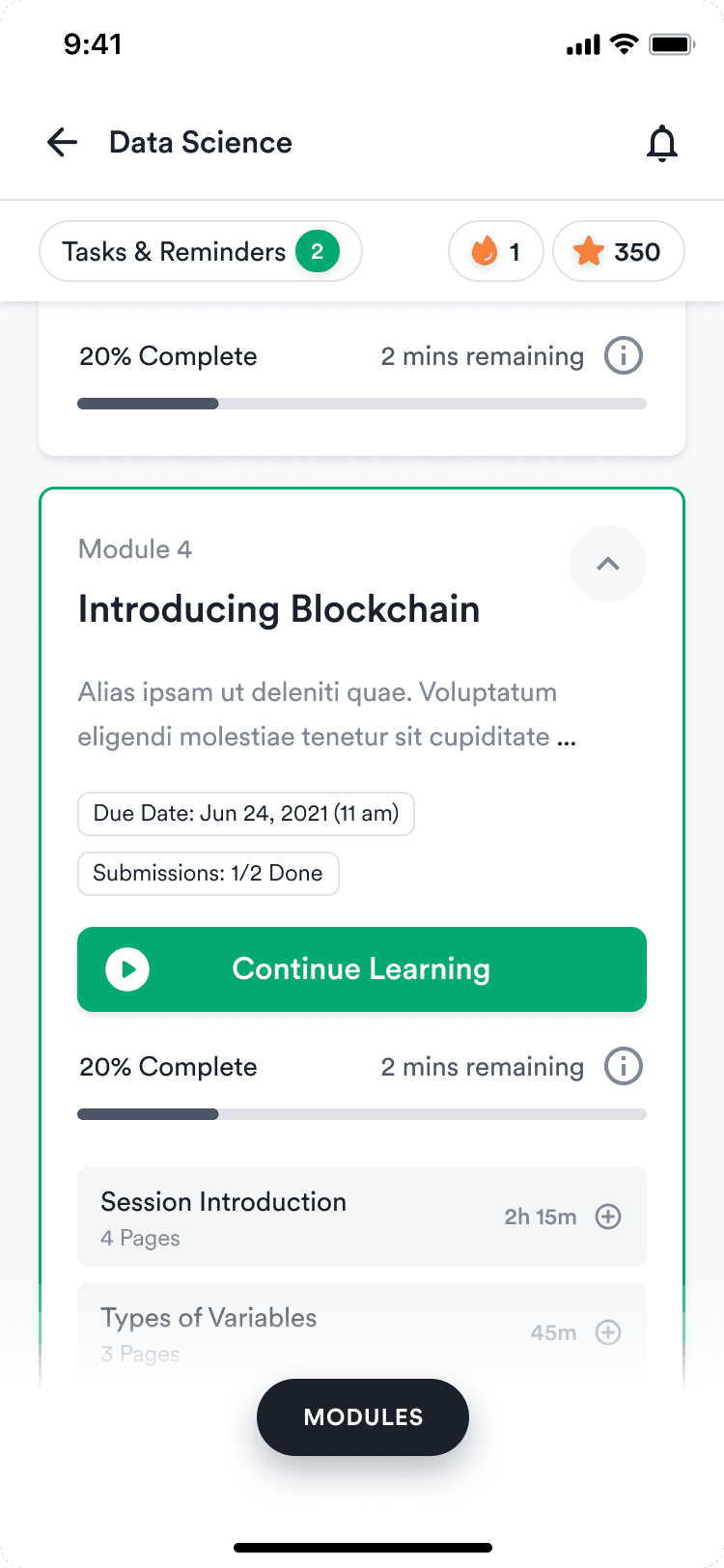Image resolution: width=724 pixels, height=1568 pixels.
Task: Collapse Module 4 with the chevron-up button
Action: [608, 564]
